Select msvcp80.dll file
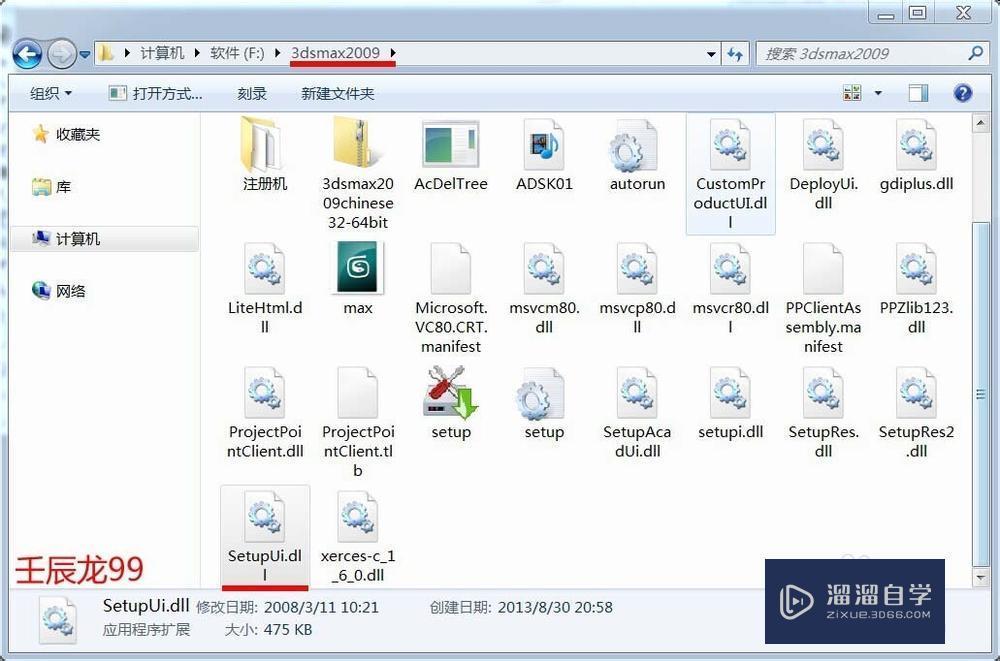Screen dimensions: 1000x661 (x=637, y=289)
